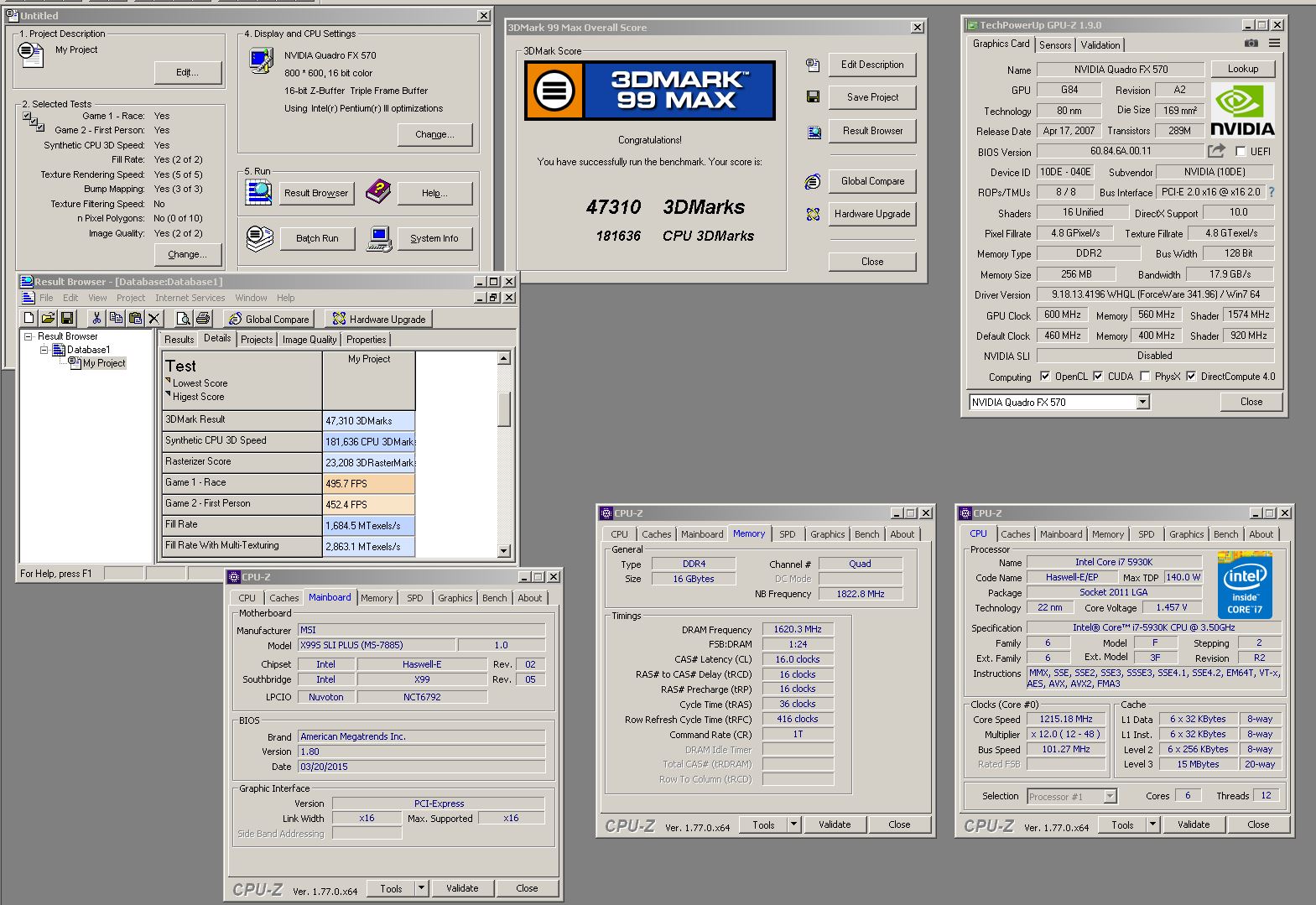This screenshot has height=905, width=1316.
Task: Click the Open folder icon in Result Browser
Action: tap(48, 318)
